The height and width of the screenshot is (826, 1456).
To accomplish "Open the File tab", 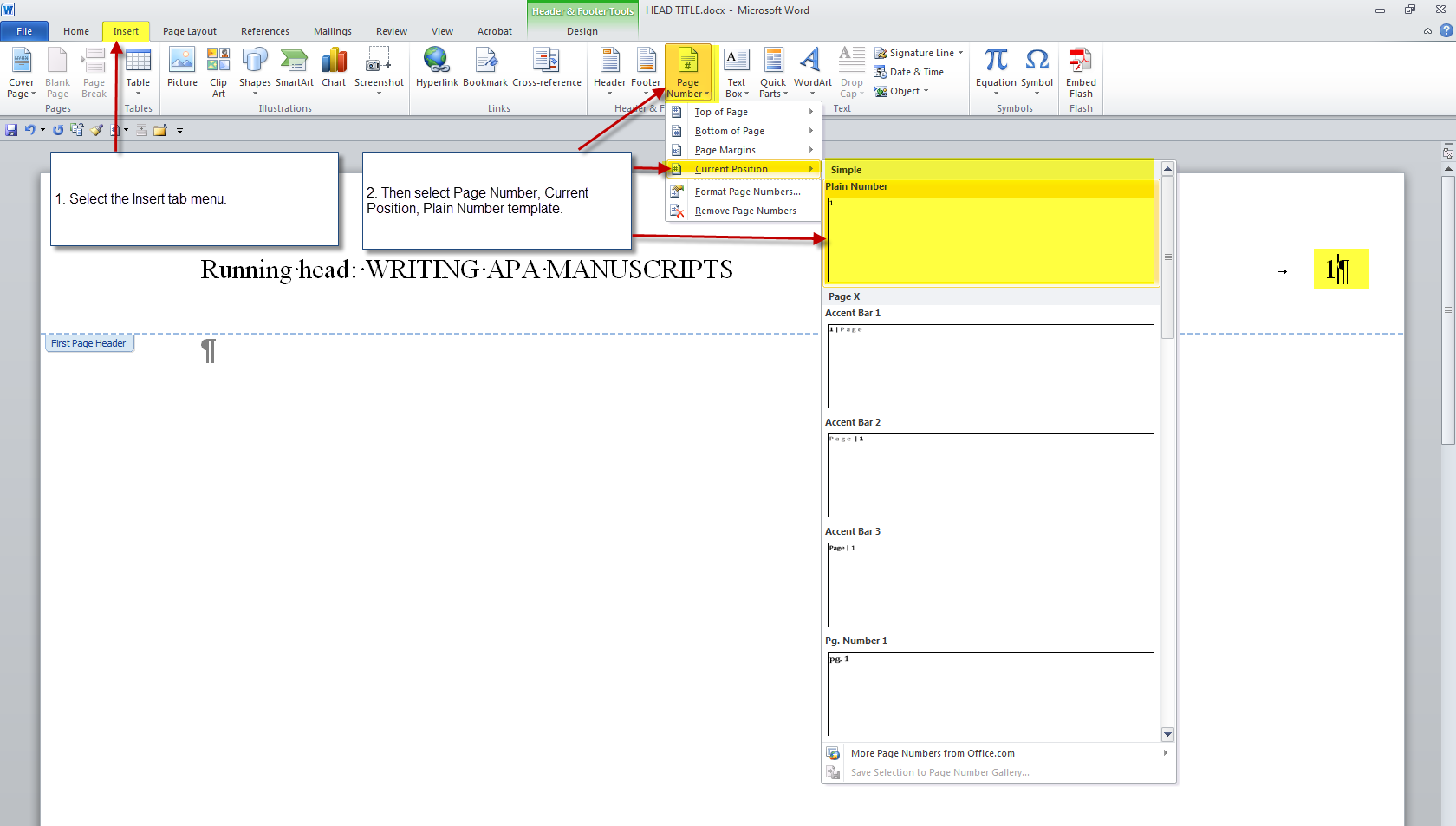I will (x=24, y=31).
